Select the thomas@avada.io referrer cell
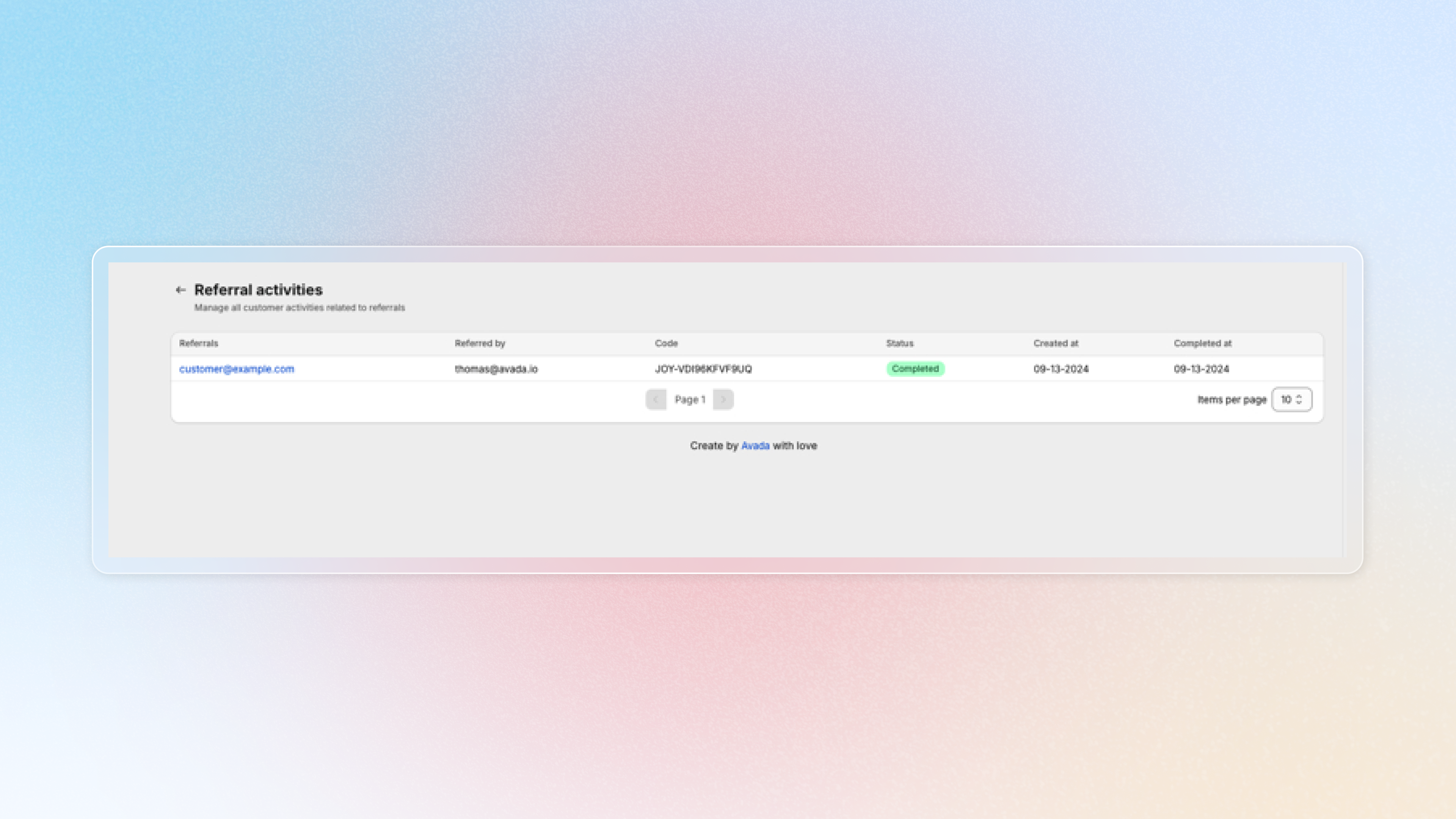 [x=496, y=369]
